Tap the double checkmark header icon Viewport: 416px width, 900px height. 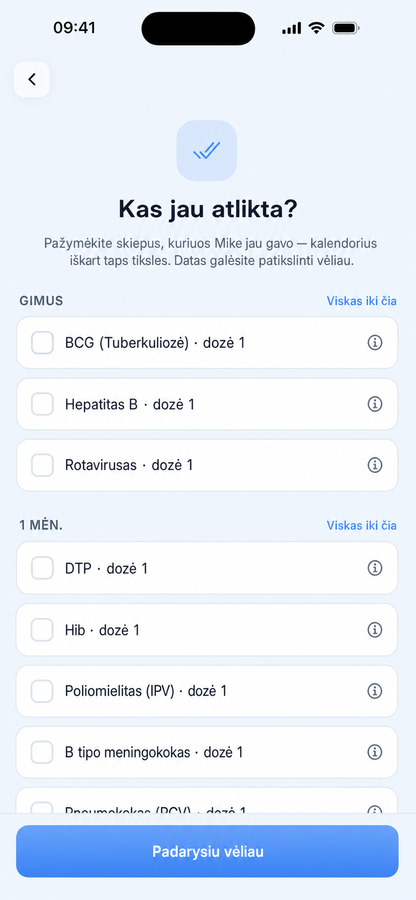pyautogui.click(x=207, y=150)
